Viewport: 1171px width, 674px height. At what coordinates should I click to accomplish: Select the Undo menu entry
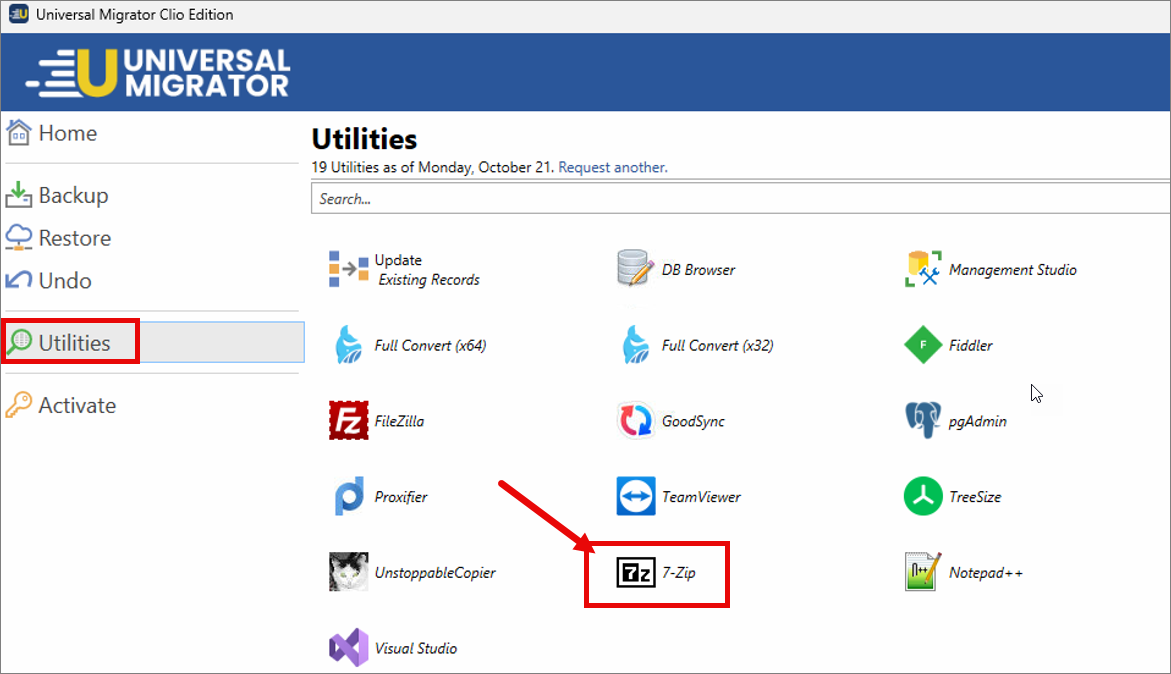(x=65, y=280)
